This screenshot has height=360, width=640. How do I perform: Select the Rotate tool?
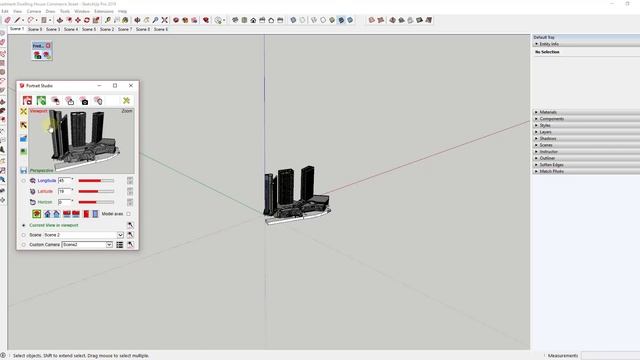click(87, 20)
